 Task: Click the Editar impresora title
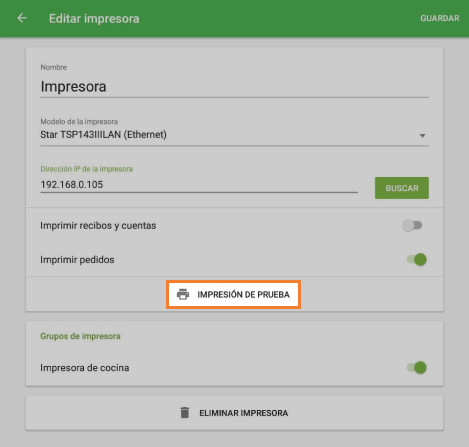click(x=94, y=19)
